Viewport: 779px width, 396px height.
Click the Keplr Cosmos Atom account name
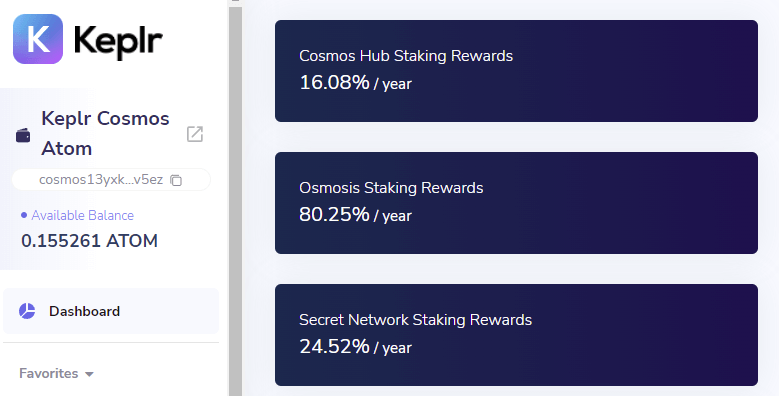click(105, 133)
